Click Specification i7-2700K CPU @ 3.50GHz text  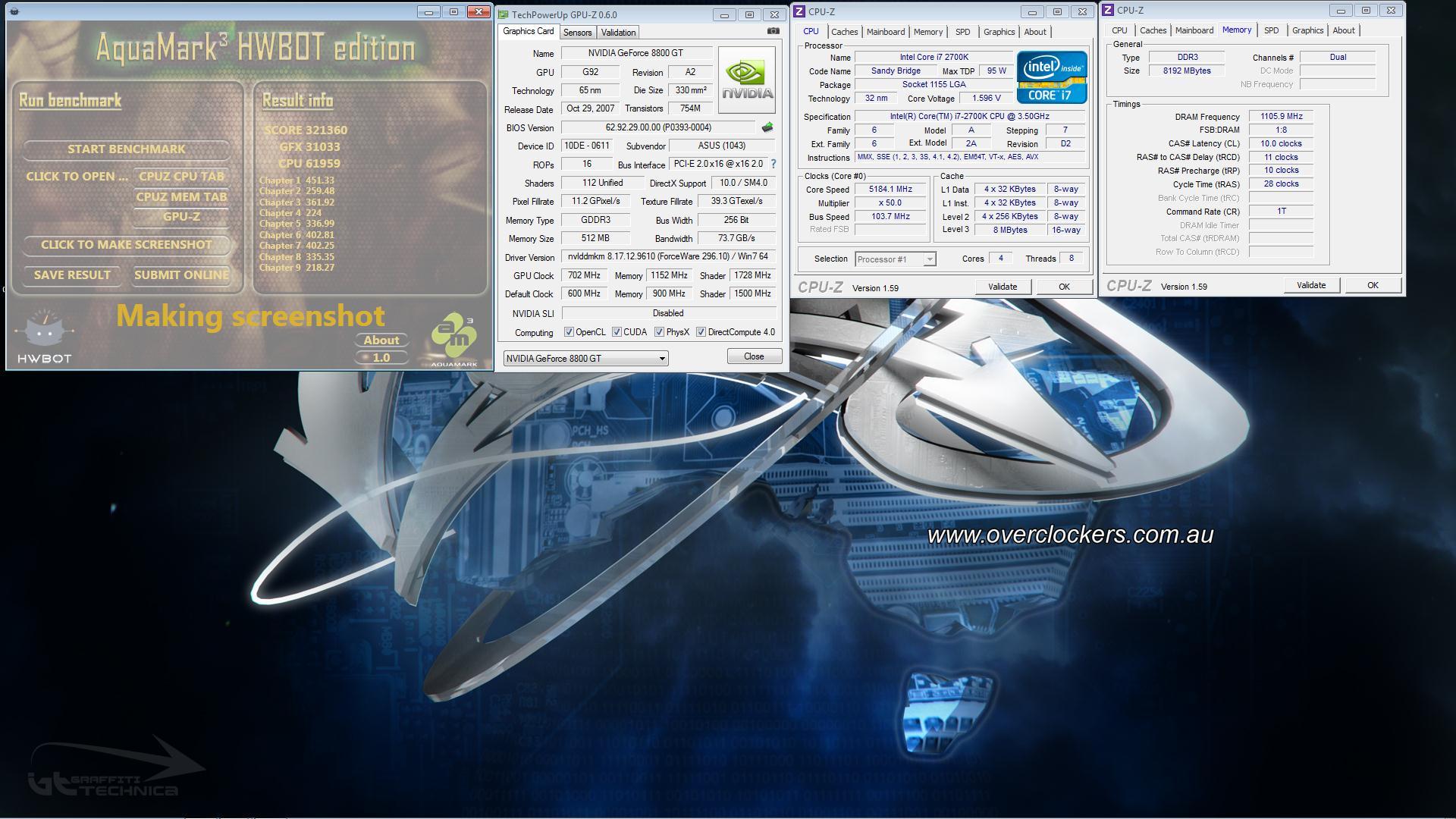tap(970, 117)
